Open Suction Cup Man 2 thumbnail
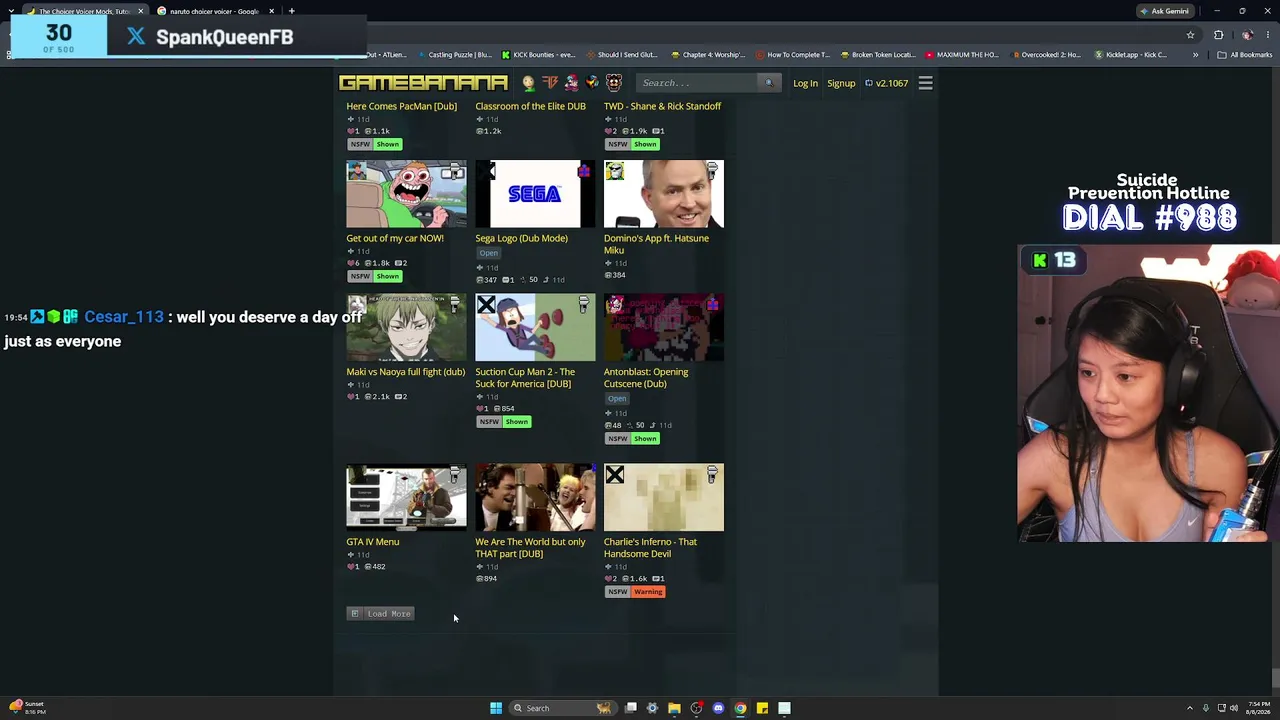The image size is (1280, 720). (x=535, y=327)
